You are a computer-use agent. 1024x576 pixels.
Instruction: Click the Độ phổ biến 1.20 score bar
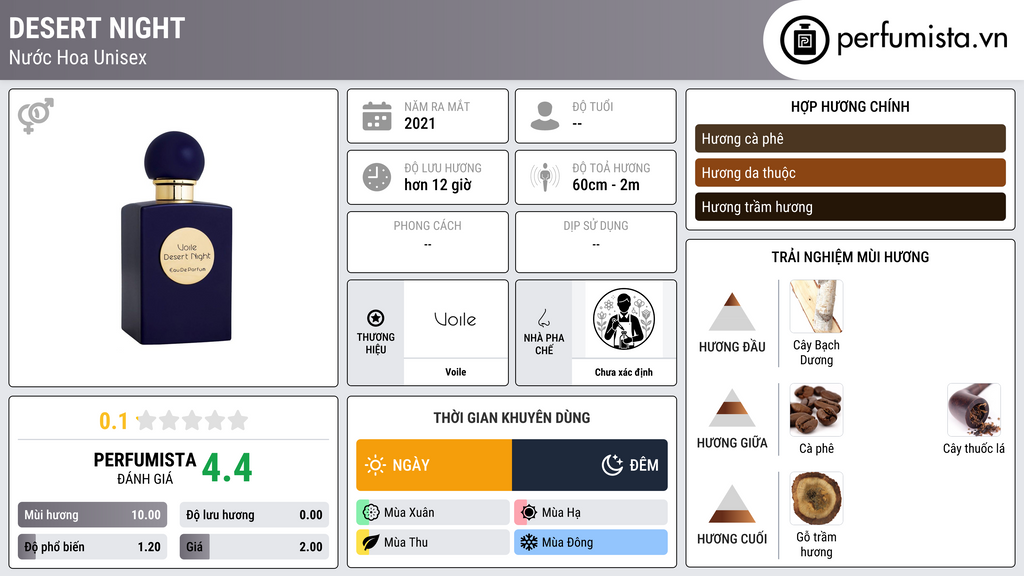coord(92,547)
